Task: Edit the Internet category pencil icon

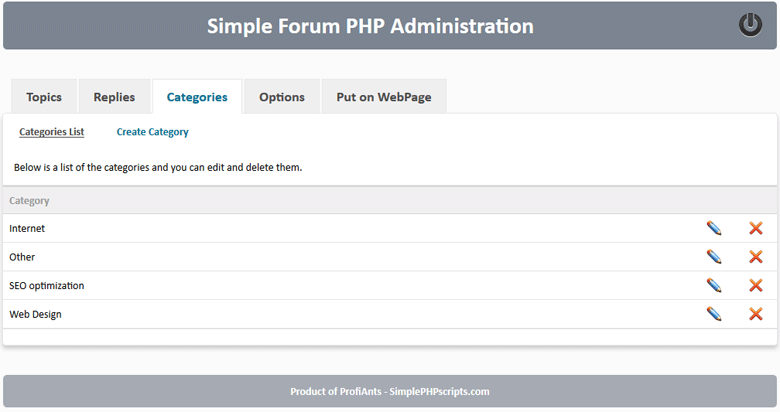Action: 714,228
